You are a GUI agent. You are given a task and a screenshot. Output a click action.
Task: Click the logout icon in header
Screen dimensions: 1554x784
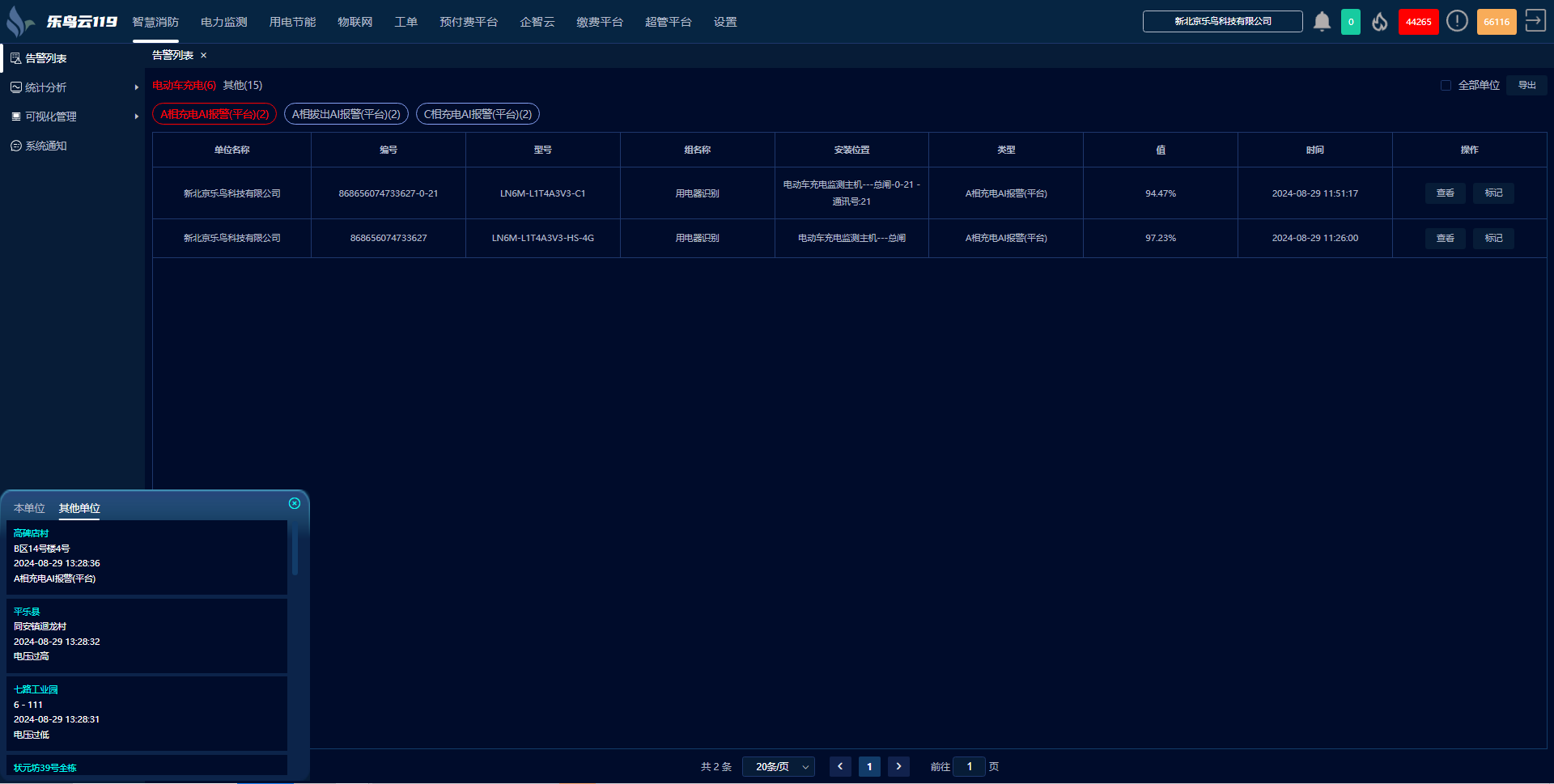[x=1535, y=21]
